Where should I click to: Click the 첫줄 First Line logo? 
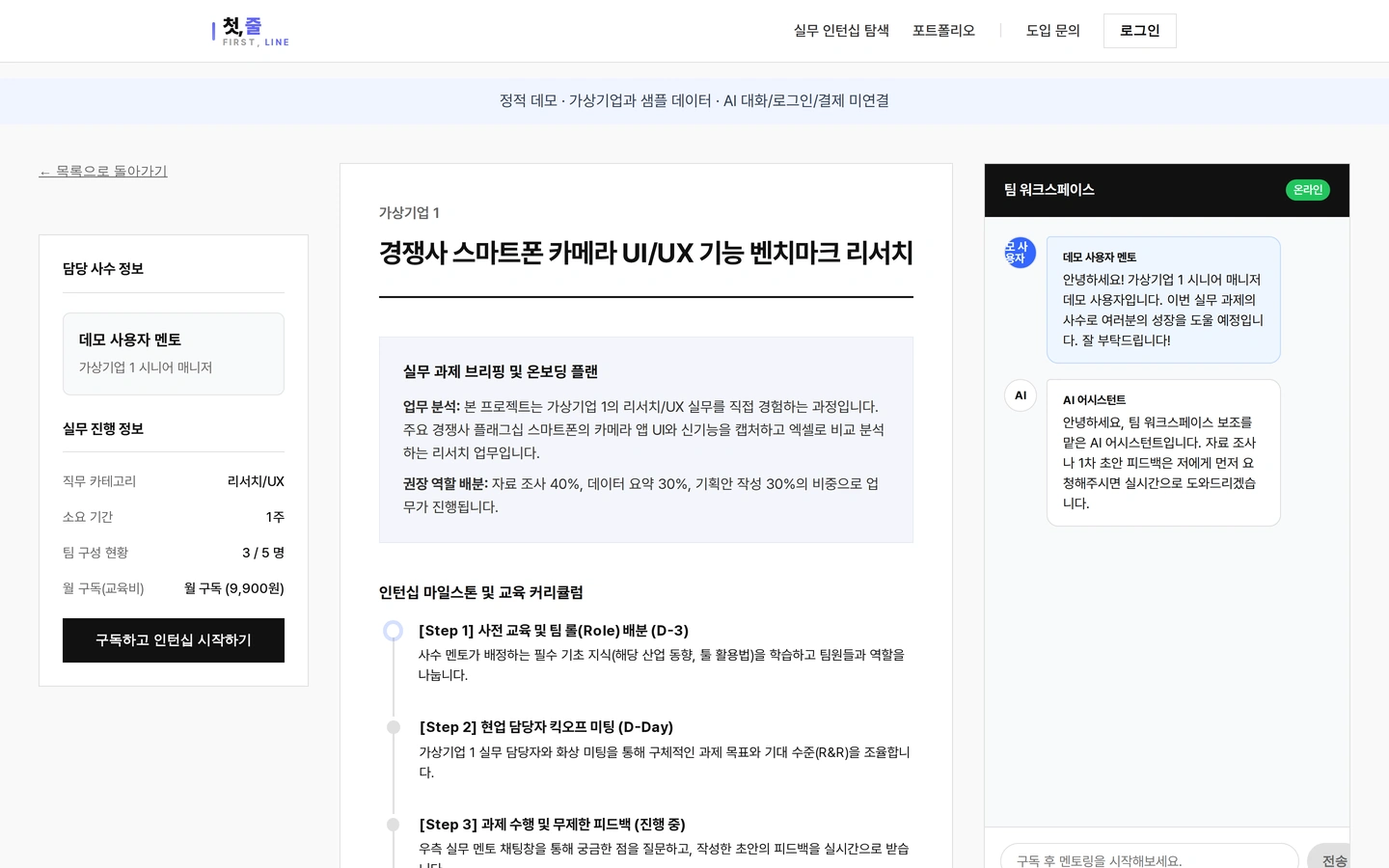point(251,31)
